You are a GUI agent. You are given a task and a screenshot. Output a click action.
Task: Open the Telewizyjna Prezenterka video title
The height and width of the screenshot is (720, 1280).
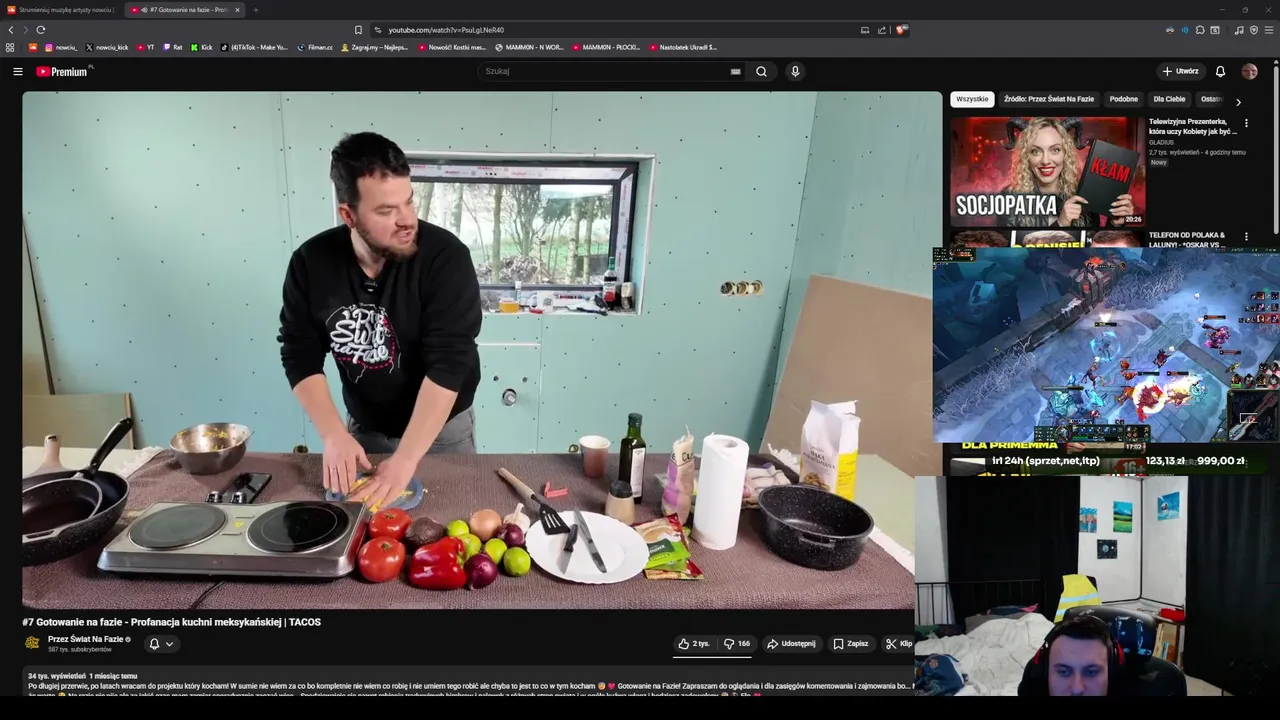1192,126
